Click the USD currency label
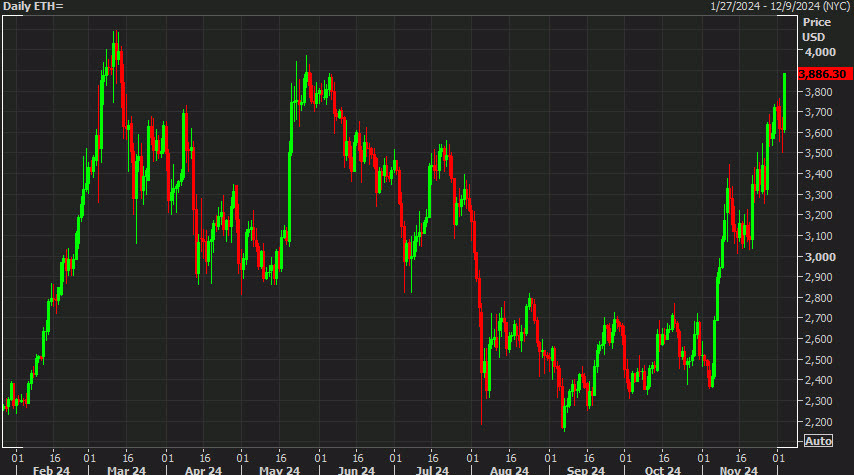This screenshot has height=475, width=854. [814, 36]
